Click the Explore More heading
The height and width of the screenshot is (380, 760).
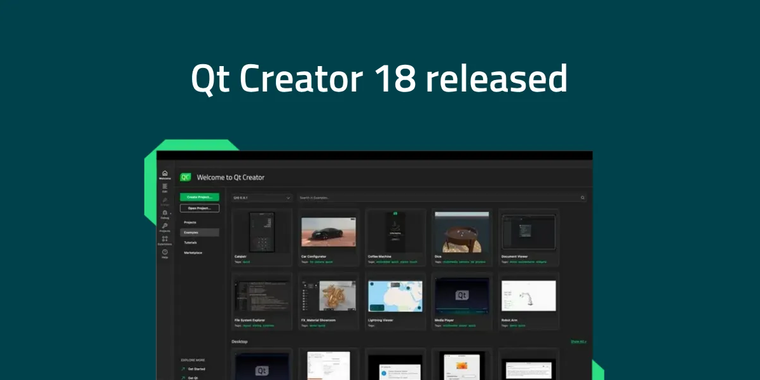(193, 360)
